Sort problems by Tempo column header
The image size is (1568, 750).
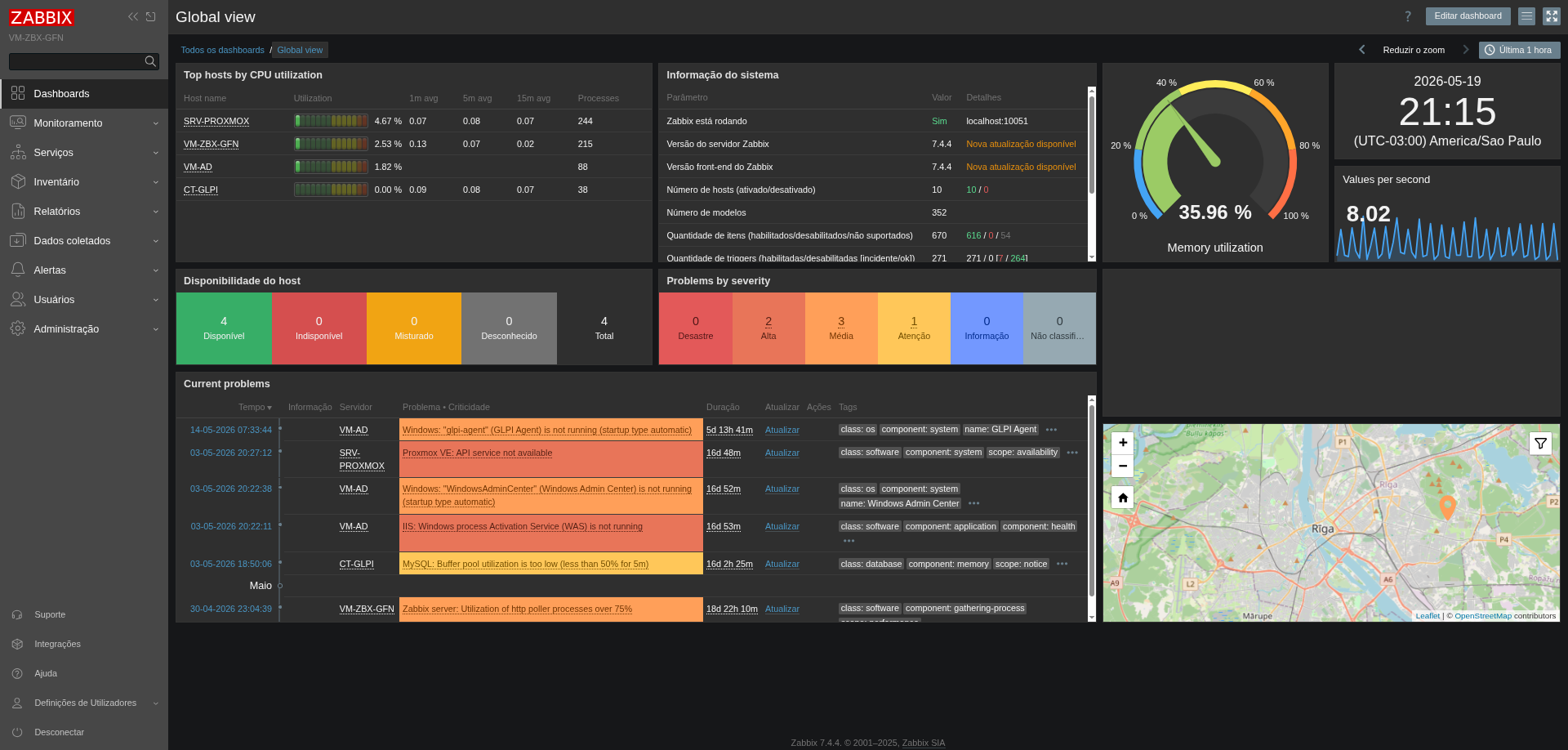pyautogui.click(x=255, y=407)
